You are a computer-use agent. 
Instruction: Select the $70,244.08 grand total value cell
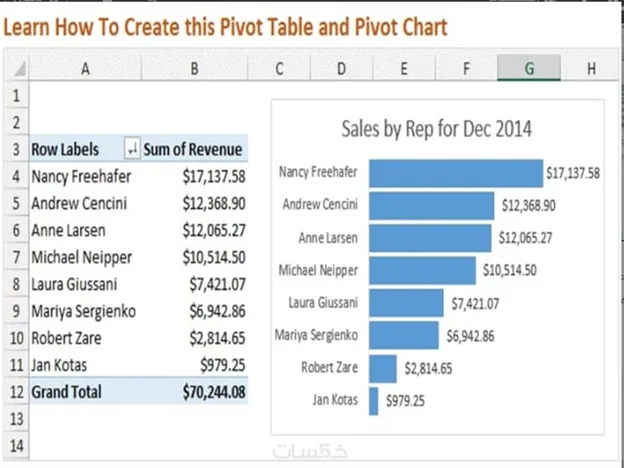[214, 392]
